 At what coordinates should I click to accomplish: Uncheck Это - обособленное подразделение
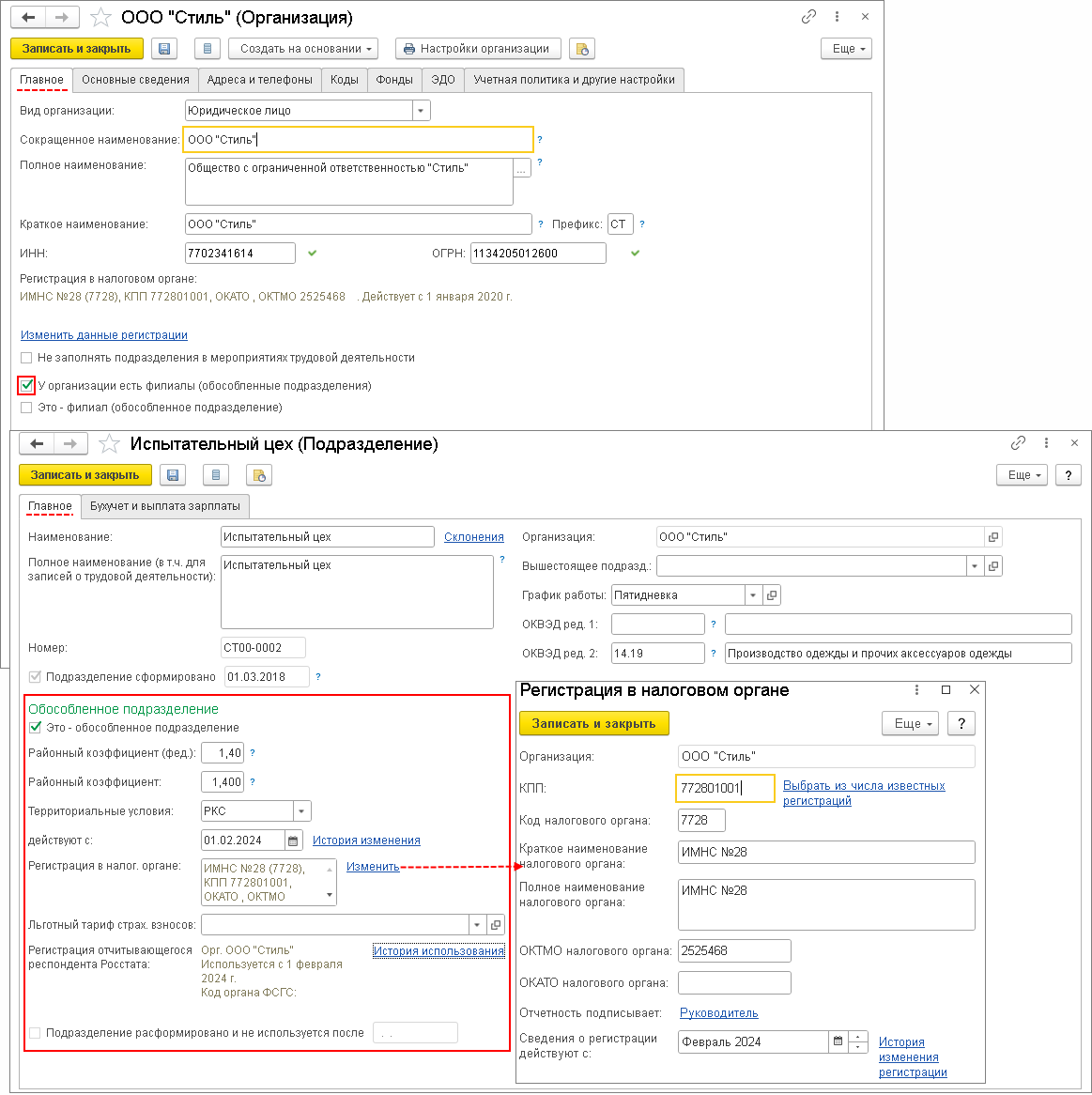(x=35, y=728)
